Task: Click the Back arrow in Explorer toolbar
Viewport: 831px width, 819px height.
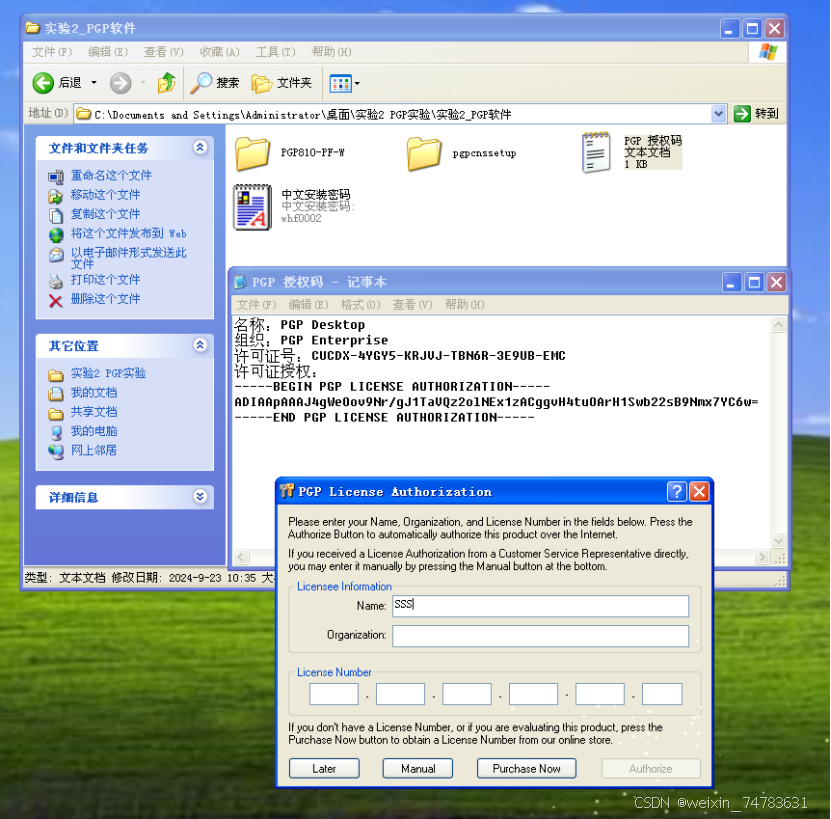Action: (43, 83)
